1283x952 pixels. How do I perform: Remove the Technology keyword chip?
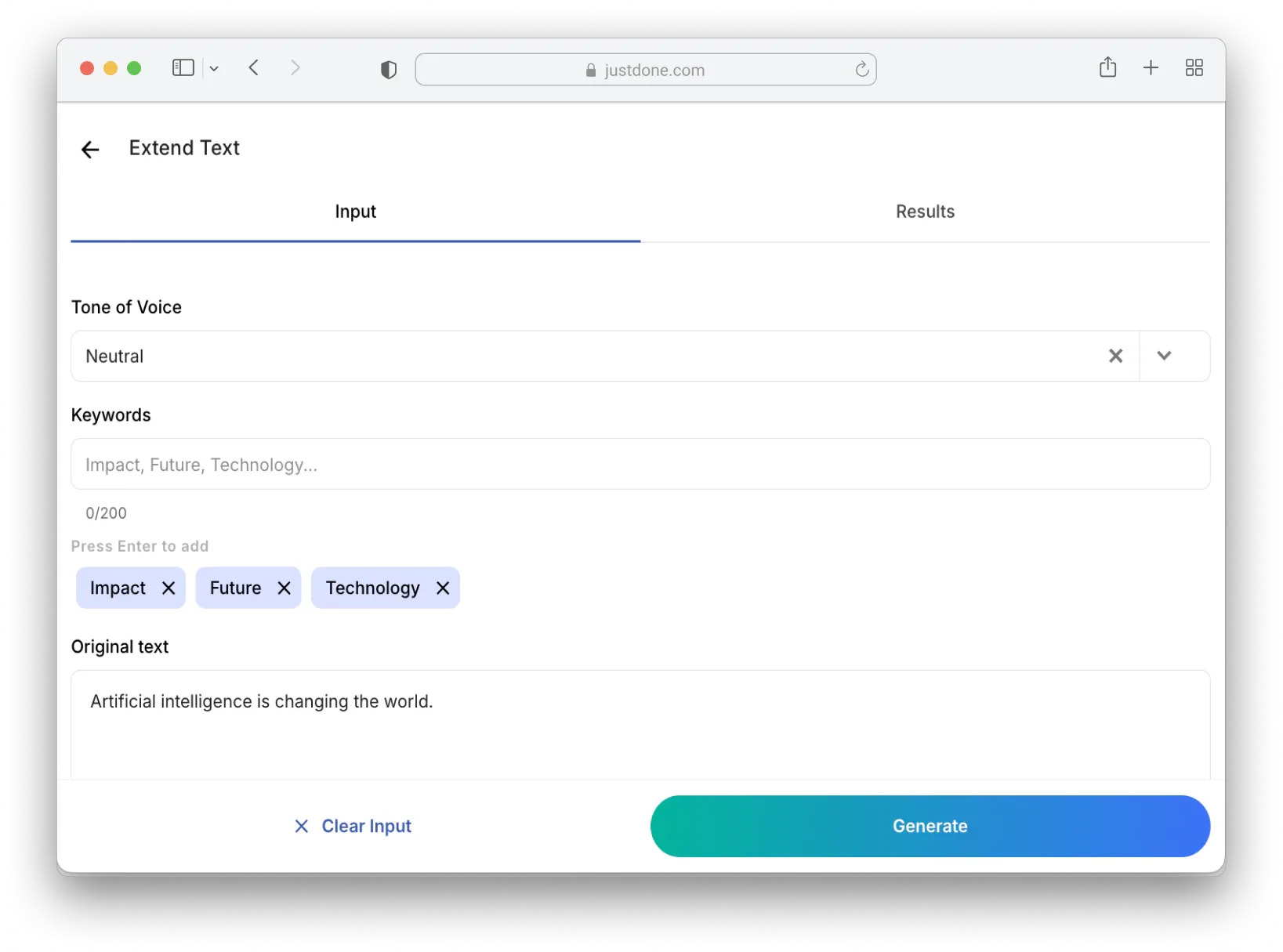tap(442, 588)
